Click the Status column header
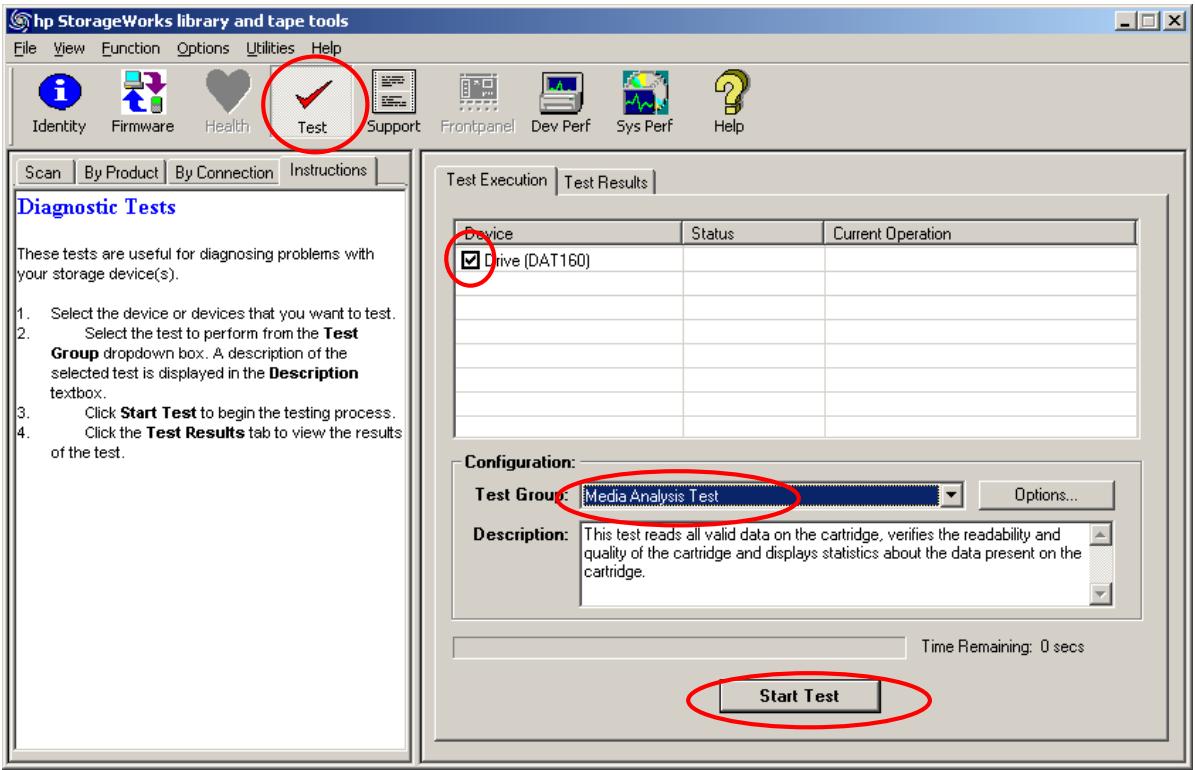 pos(752,233)
